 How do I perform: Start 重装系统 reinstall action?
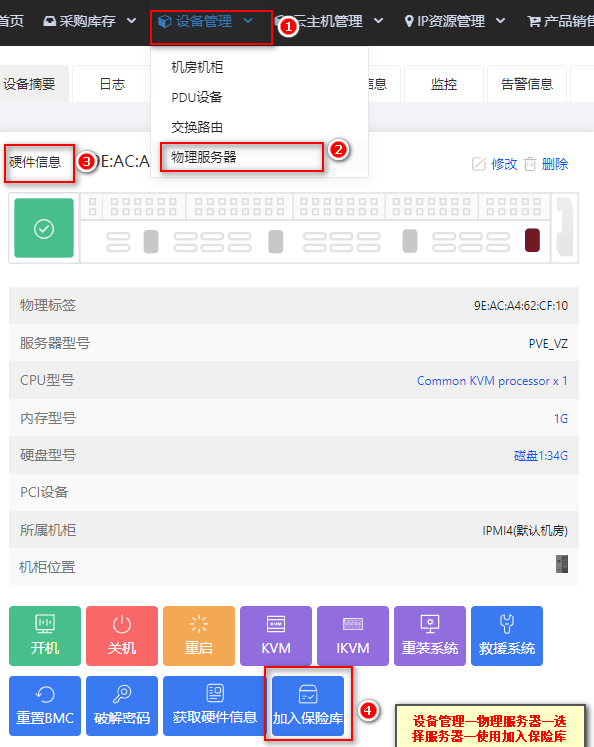click(x=430, y=636)
